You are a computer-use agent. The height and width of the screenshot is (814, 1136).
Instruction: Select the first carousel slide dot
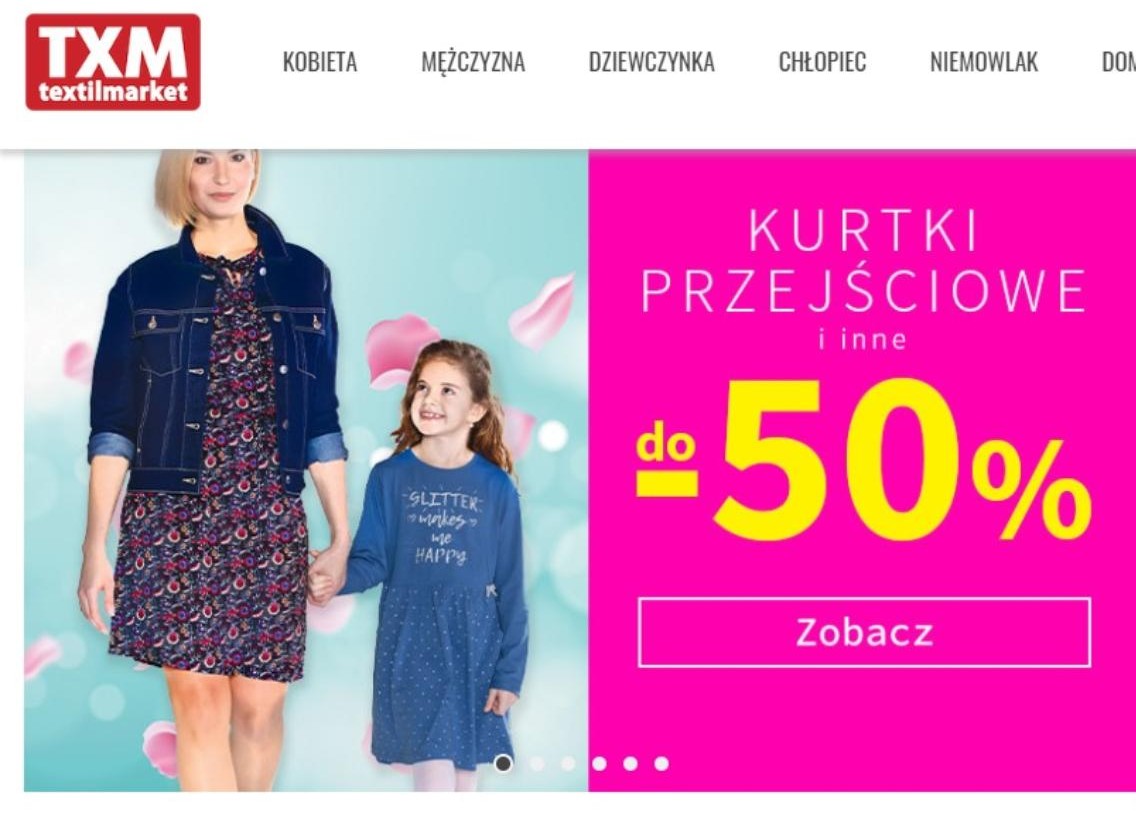point(503,763)
